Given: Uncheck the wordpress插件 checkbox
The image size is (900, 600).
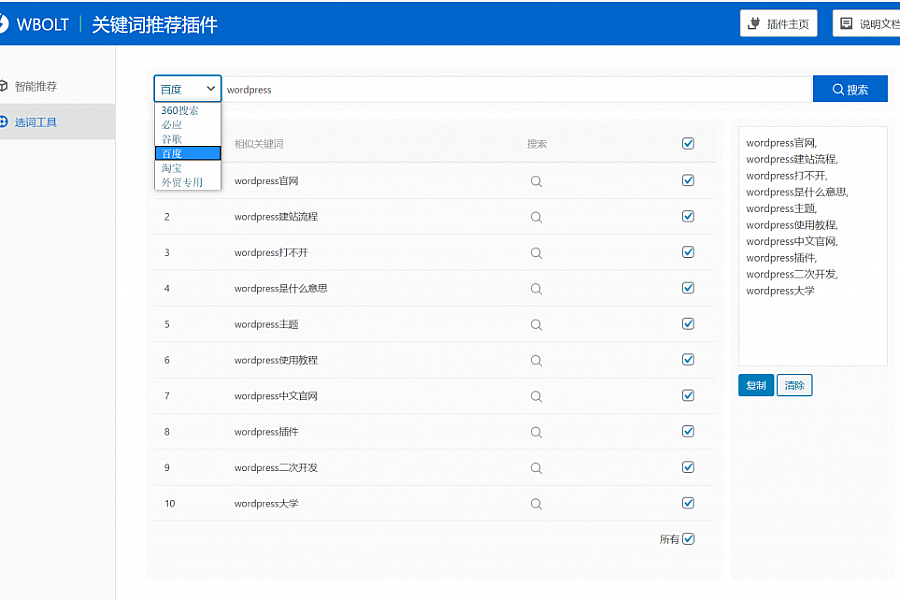Looking at the screenshot, I should point(688,431).
